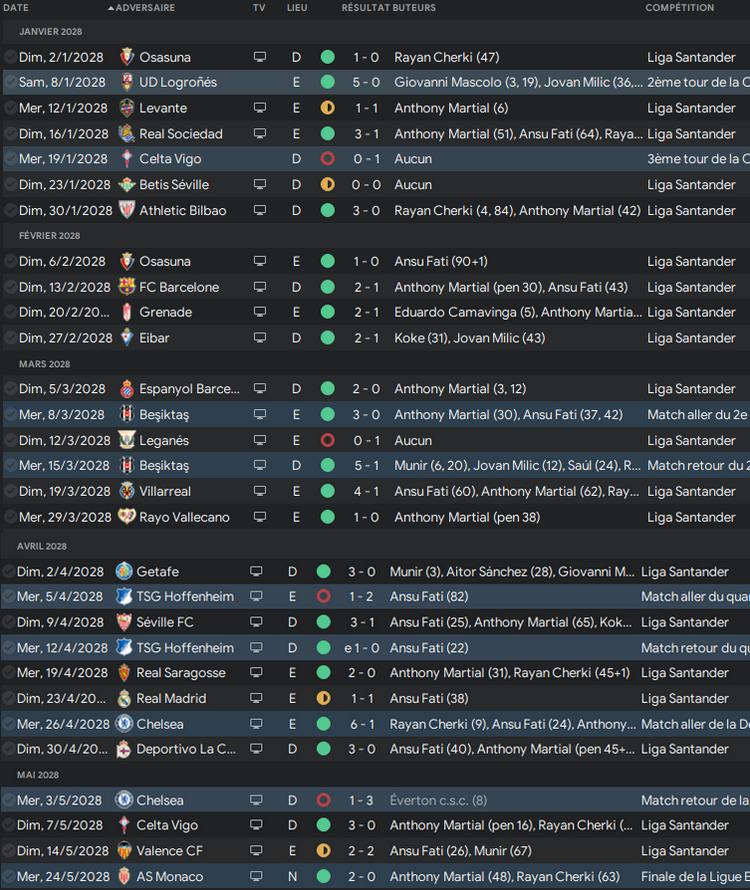The image size is (750, 890).
Task: Sort by the COMPÉTITION column header
Action: (x=680, y=8)
